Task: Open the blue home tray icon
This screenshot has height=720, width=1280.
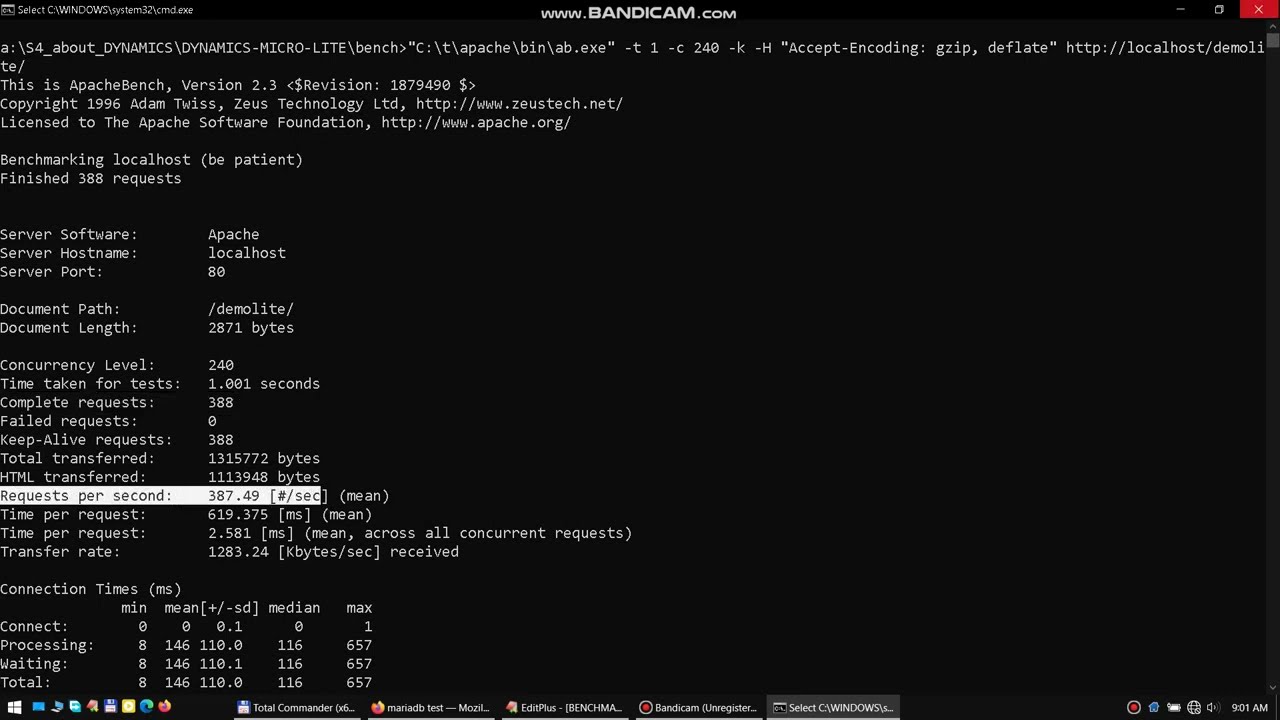Action: pyautogui.click(x=1153, y=707)
